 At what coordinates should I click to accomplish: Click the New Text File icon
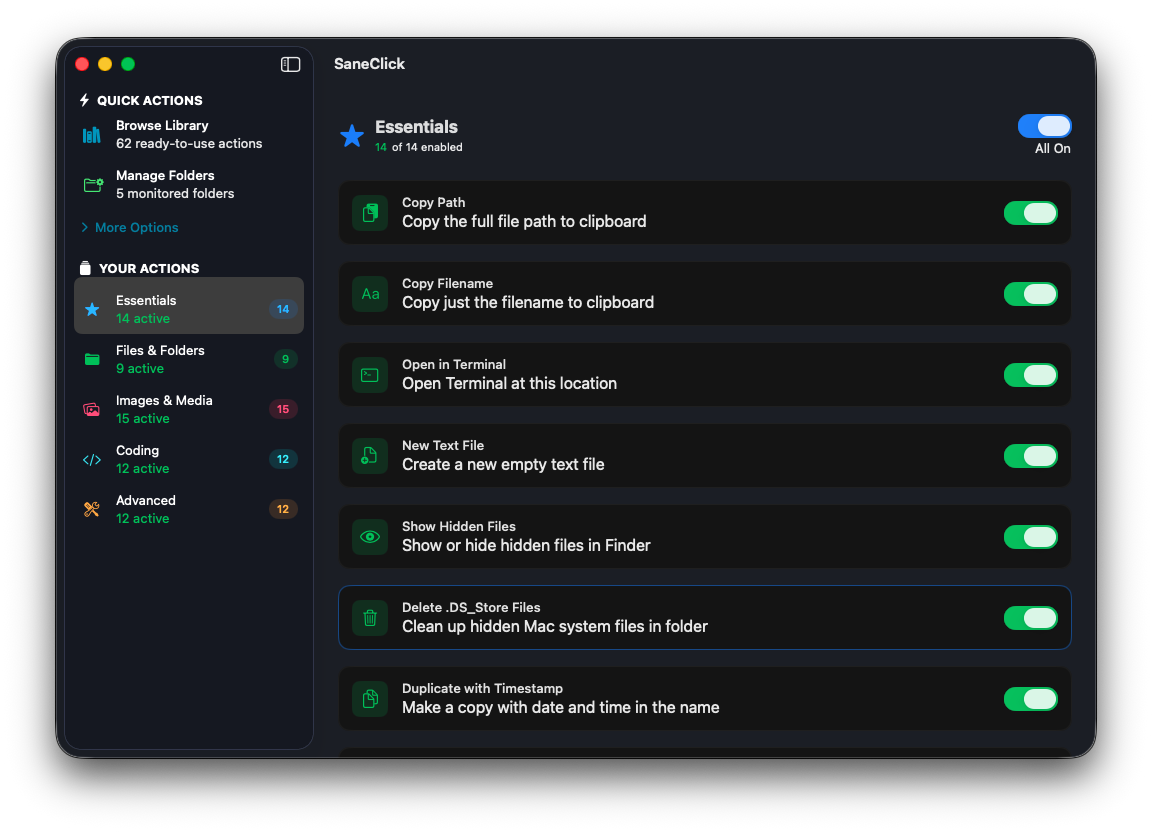coord(370,456)
